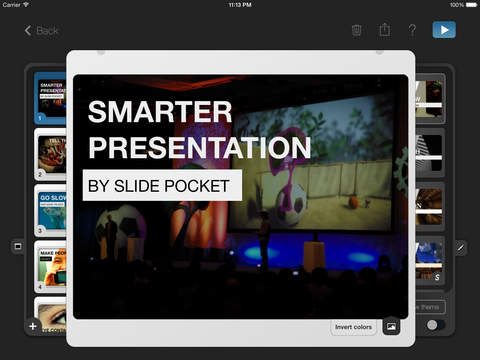Tap the partially hidden theme button
The image size is (480, 360).
tap(430, 307)
